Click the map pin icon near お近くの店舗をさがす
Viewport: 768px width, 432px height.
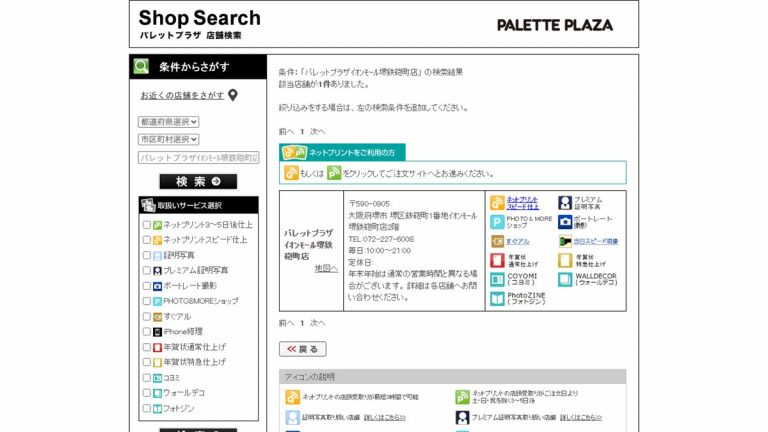pyautogui.click(x=233, y=95)
